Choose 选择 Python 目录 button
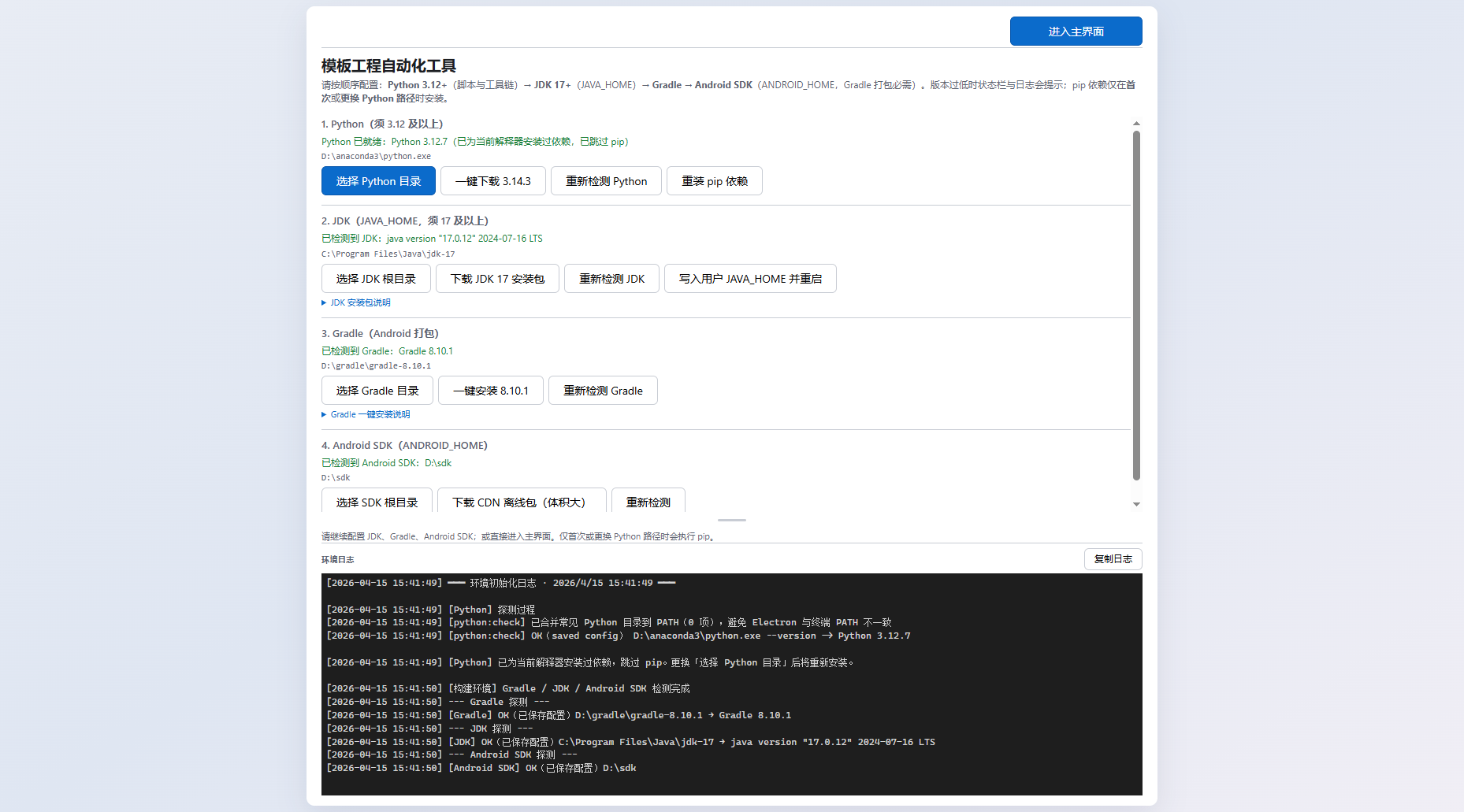1464x812 pixels. point(378,181)
